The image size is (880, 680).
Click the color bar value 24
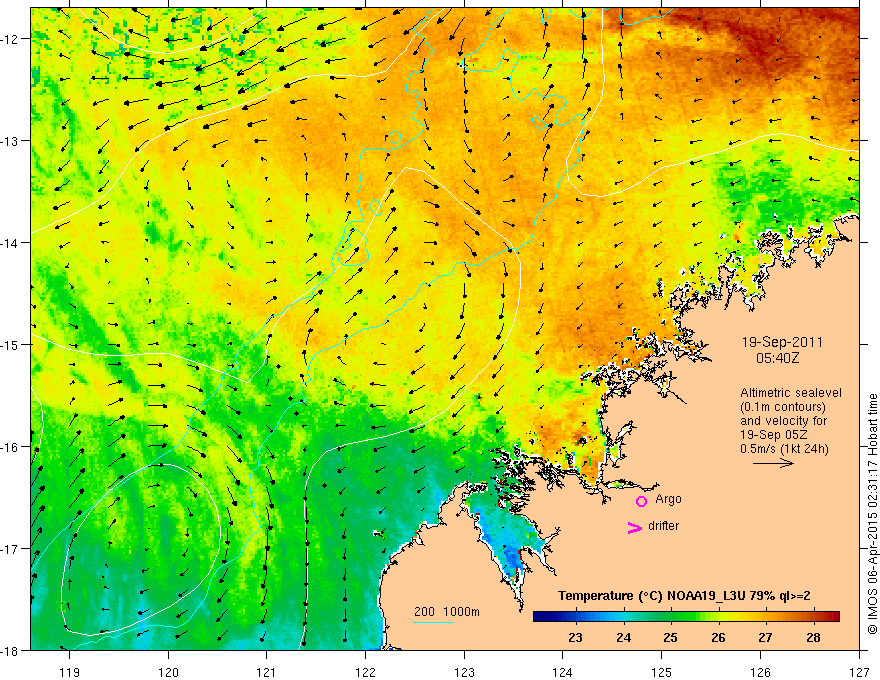[x=623, y=637]
